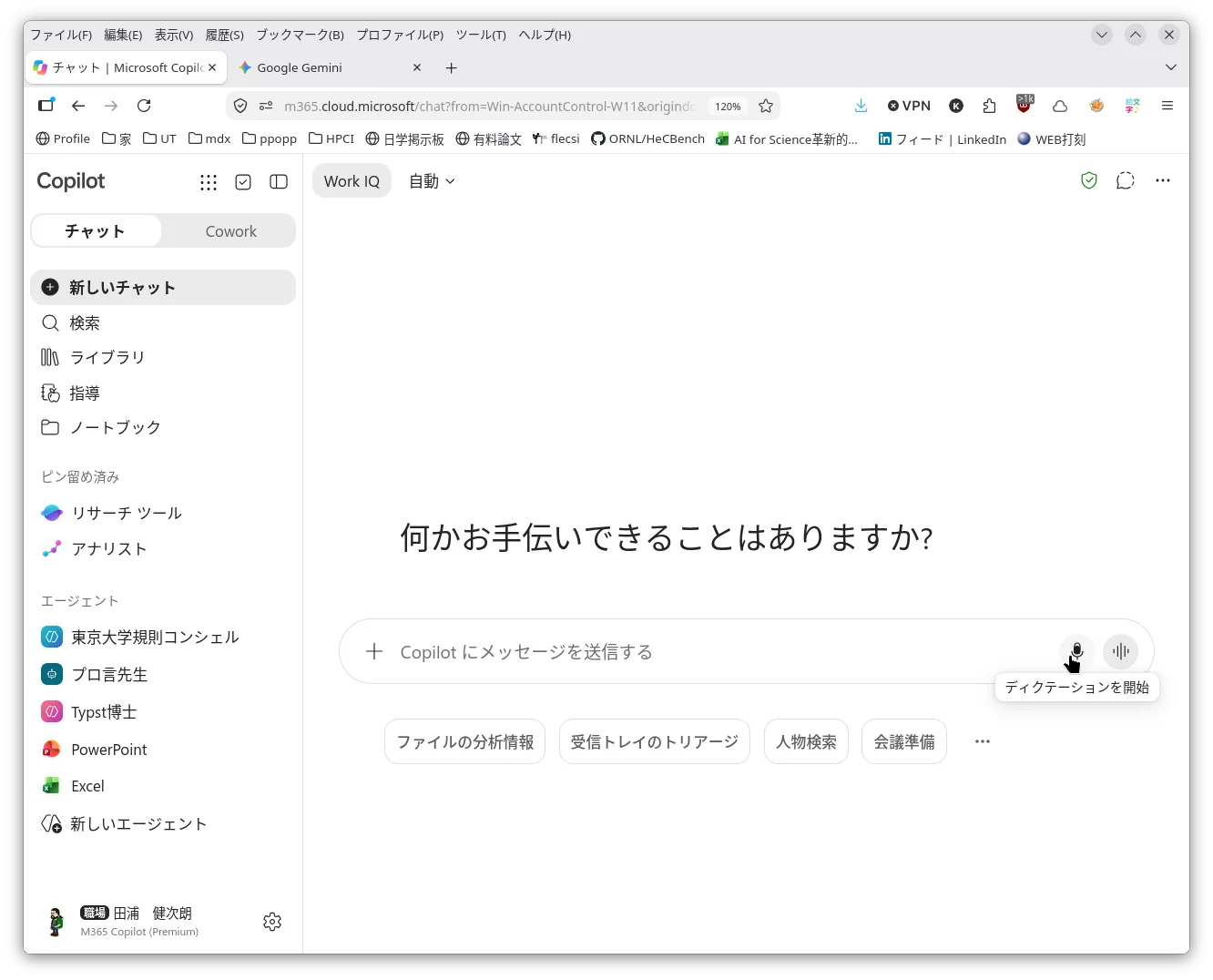The width and height of the screenshot is (1213, 980).
Task: Open downloads arrow icon in toolbar
Action: [x=861, y=106]
